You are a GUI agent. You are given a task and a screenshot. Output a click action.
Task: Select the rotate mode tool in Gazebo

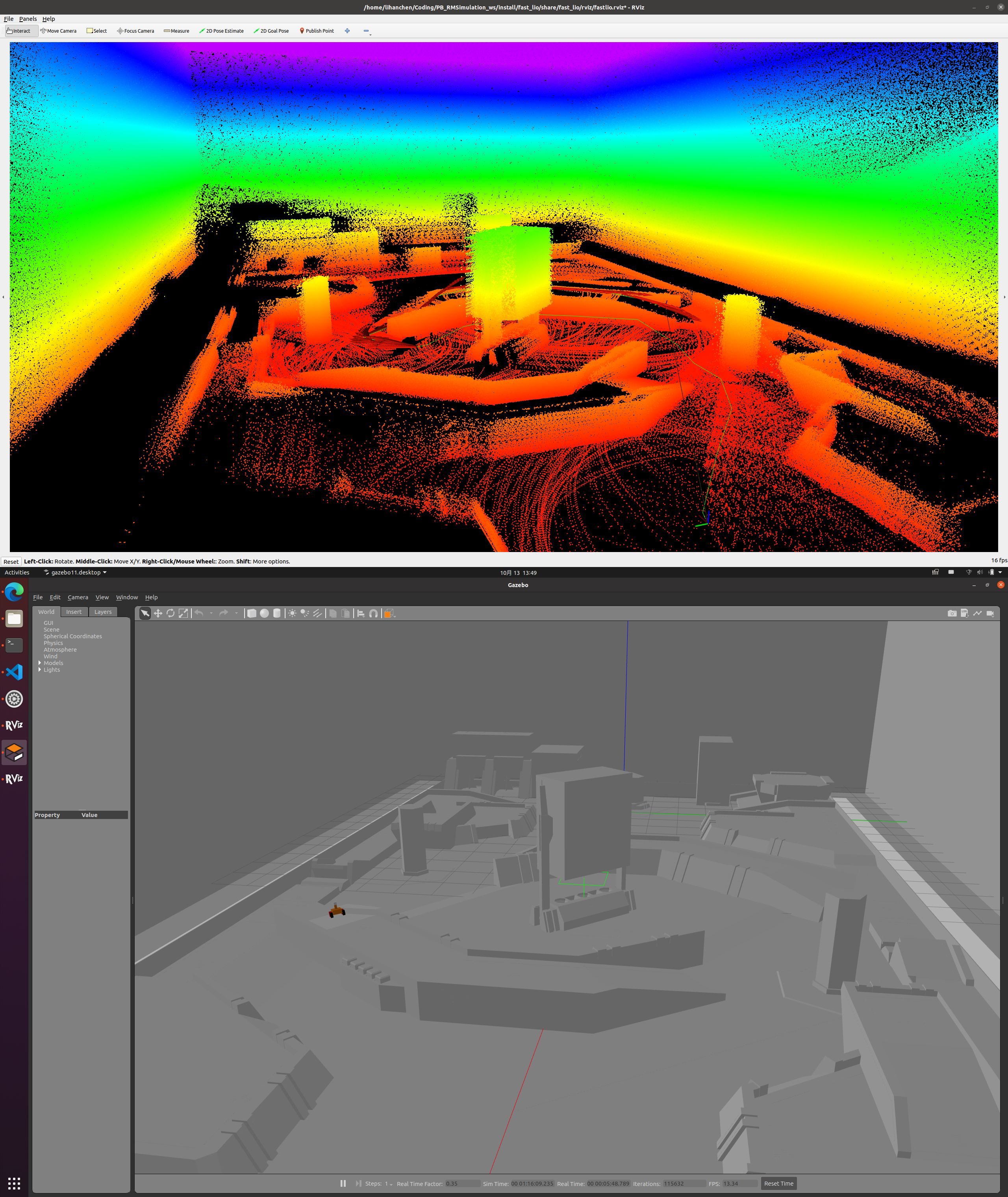point(170,613)
